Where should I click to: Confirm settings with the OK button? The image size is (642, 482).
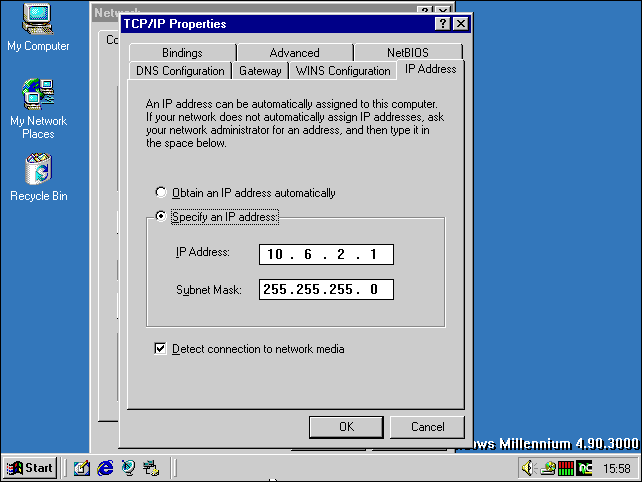(346, 427)
